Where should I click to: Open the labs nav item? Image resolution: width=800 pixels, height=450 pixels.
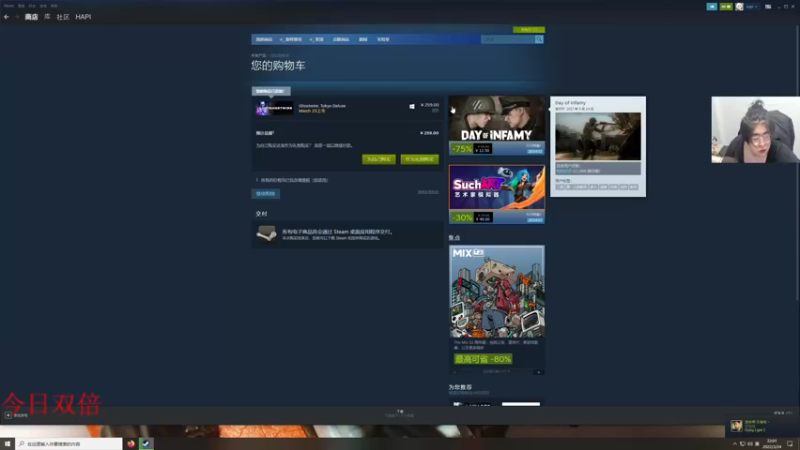383,39
